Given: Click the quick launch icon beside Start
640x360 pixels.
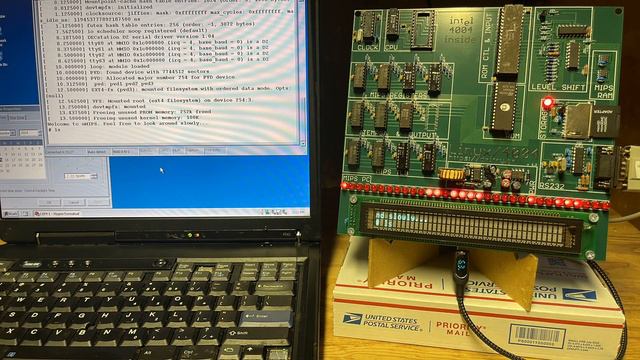Looking at the screenshot, I should 25,214.
